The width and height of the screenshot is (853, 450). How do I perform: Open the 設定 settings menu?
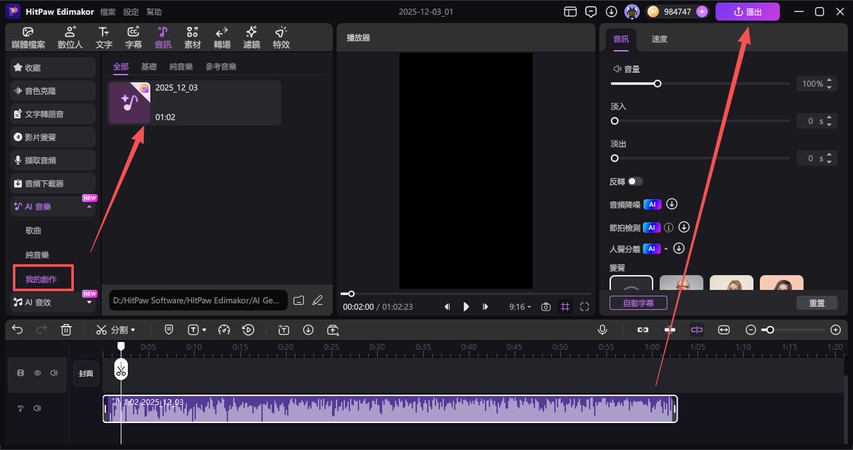pos(131,11)
